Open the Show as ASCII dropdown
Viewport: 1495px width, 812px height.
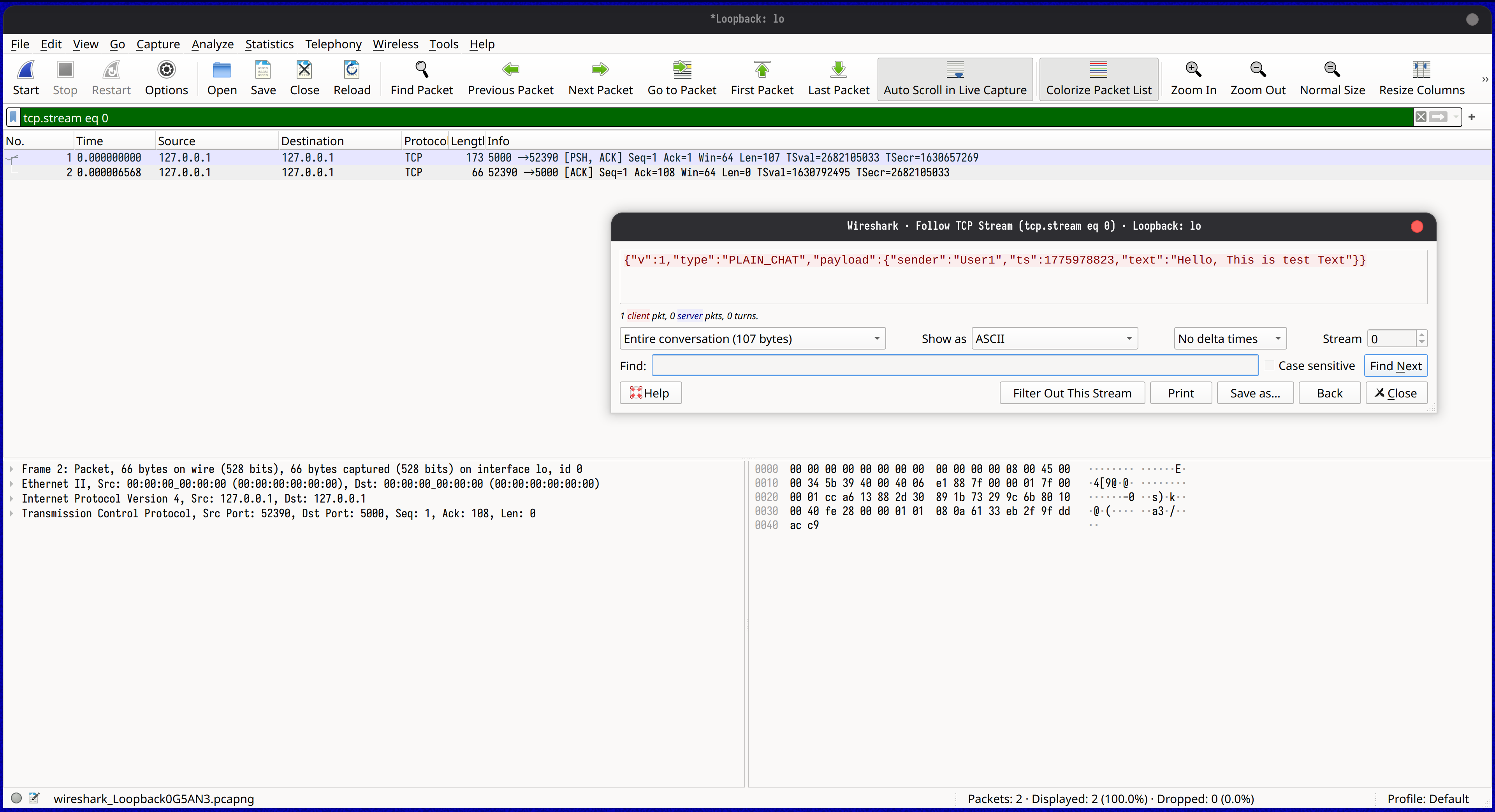1055,338
